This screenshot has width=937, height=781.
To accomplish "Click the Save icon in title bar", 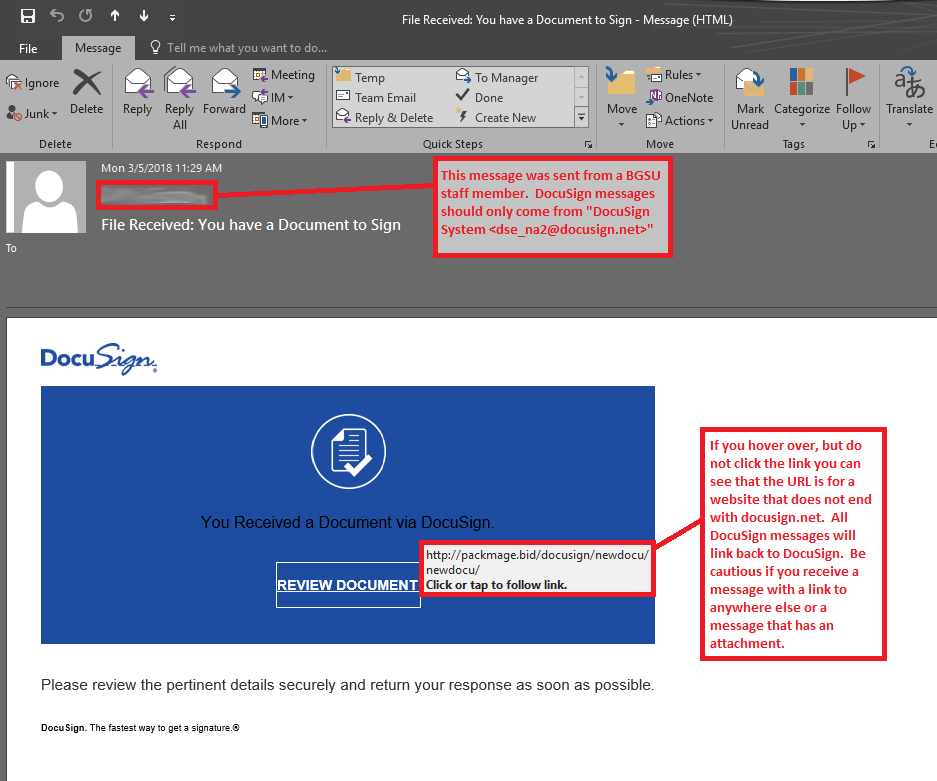I will [x=27, y=17].
